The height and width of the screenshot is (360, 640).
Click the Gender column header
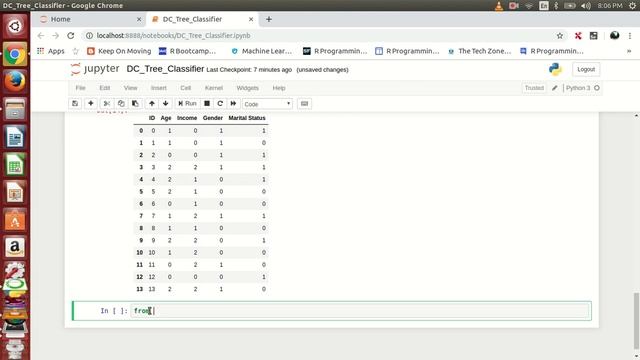[213, 118]
